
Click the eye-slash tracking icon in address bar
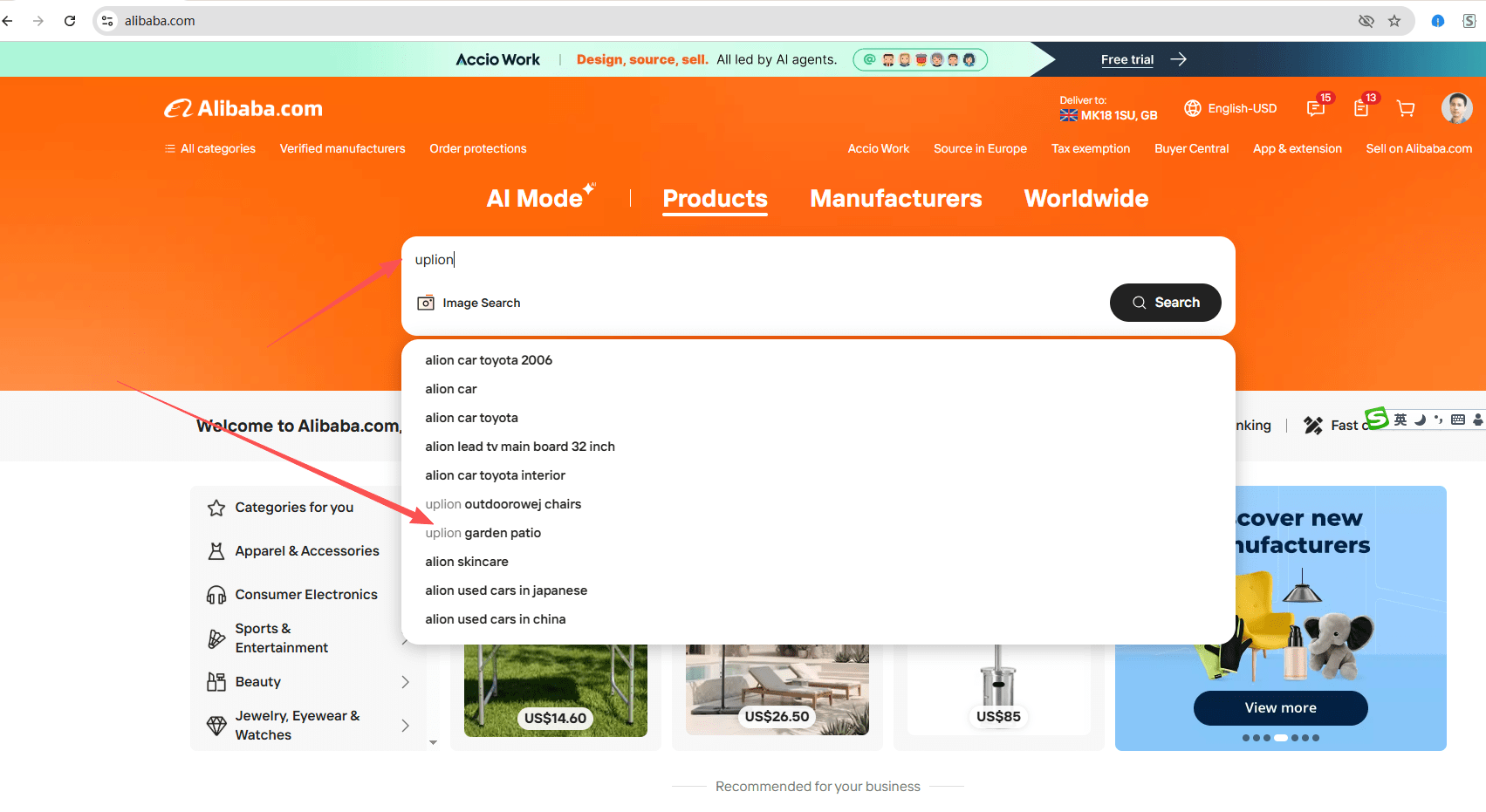1366,21
